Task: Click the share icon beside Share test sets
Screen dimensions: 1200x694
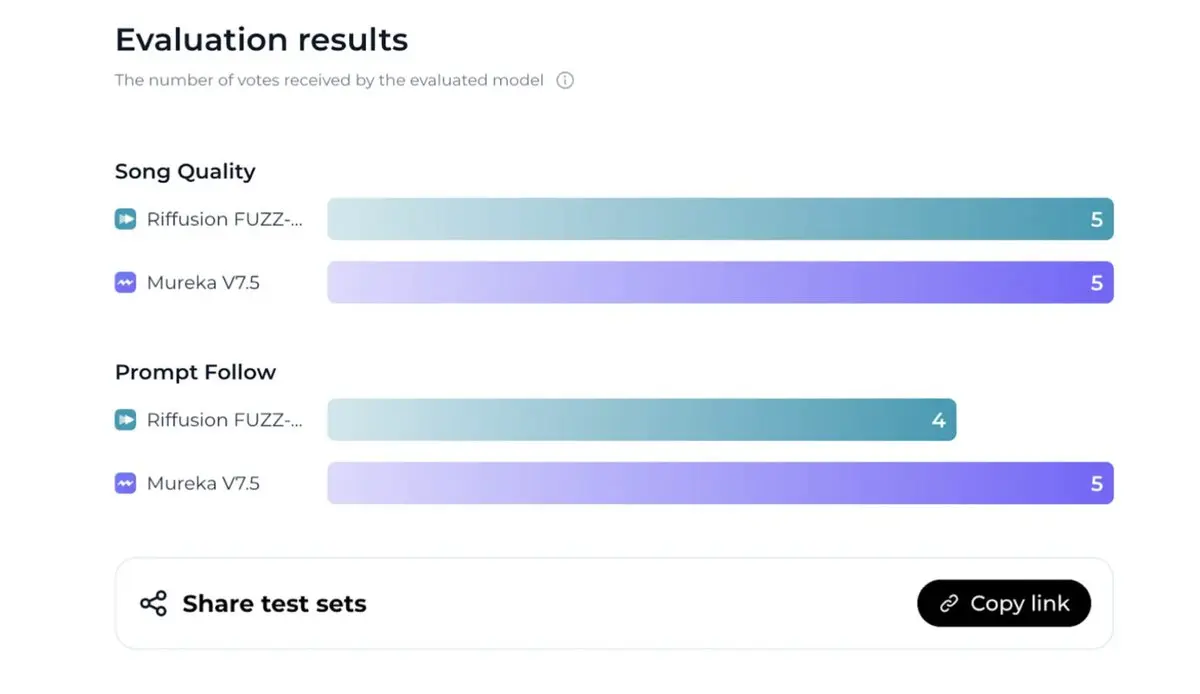Action: (x=153, y=604)
